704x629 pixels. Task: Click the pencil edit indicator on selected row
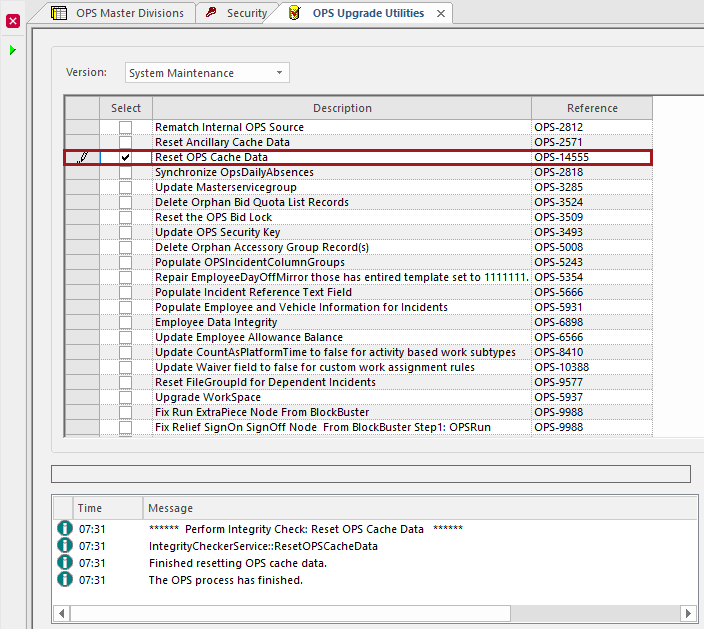point(82,158)
